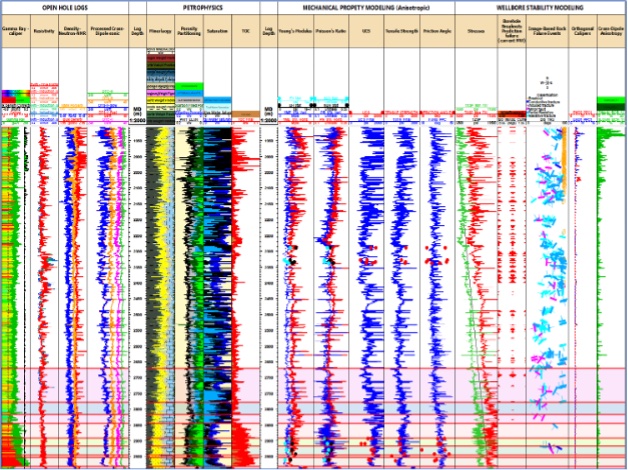This screenshot has height=470, width=628.
Task: Select the Young's Modulus track header
Action: (x=297, y=32)
